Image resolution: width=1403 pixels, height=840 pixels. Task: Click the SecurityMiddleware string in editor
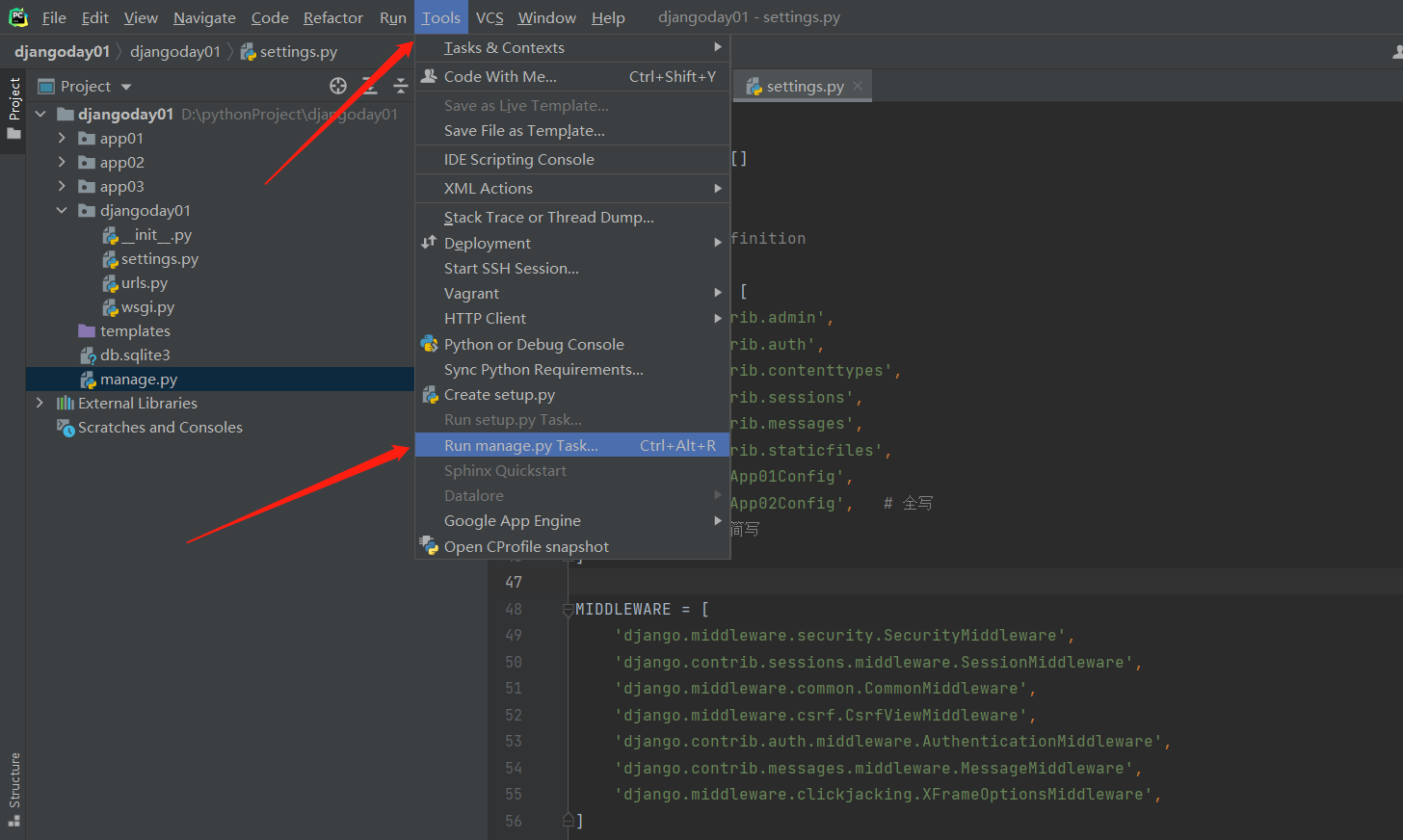[840, 636]
